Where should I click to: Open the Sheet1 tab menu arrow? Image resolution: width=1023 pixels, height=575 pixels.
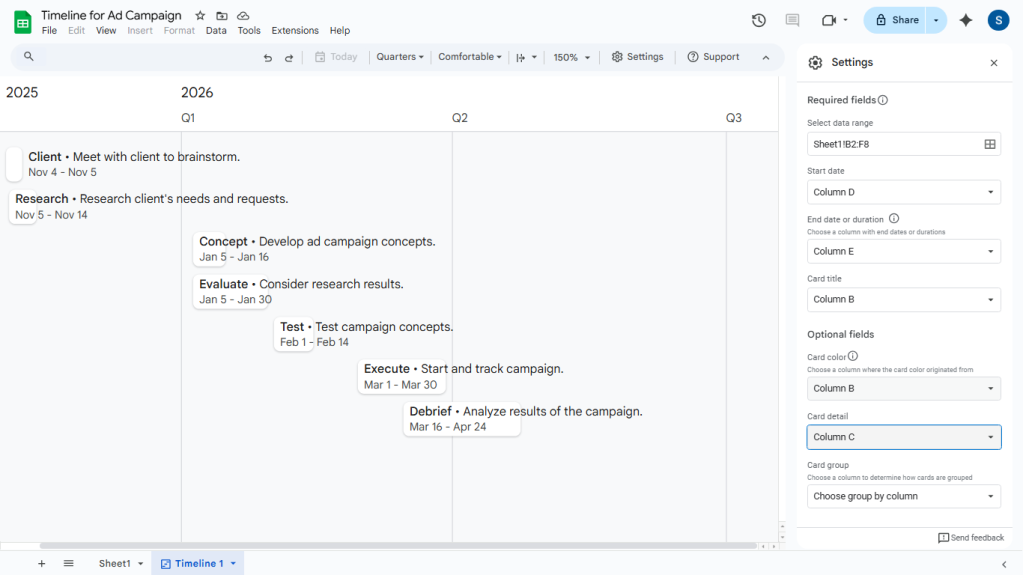pyautogui.click(x=140, y=564)
